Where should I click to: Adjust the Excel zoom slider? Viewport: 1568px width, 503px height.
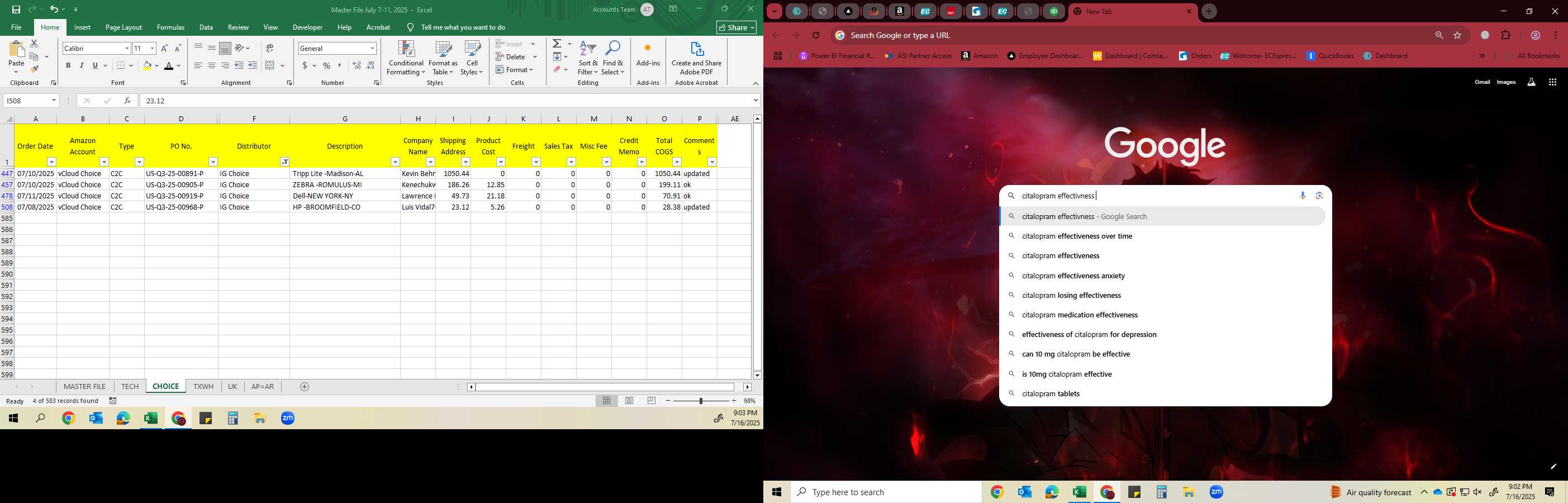[x=701, y=401]
